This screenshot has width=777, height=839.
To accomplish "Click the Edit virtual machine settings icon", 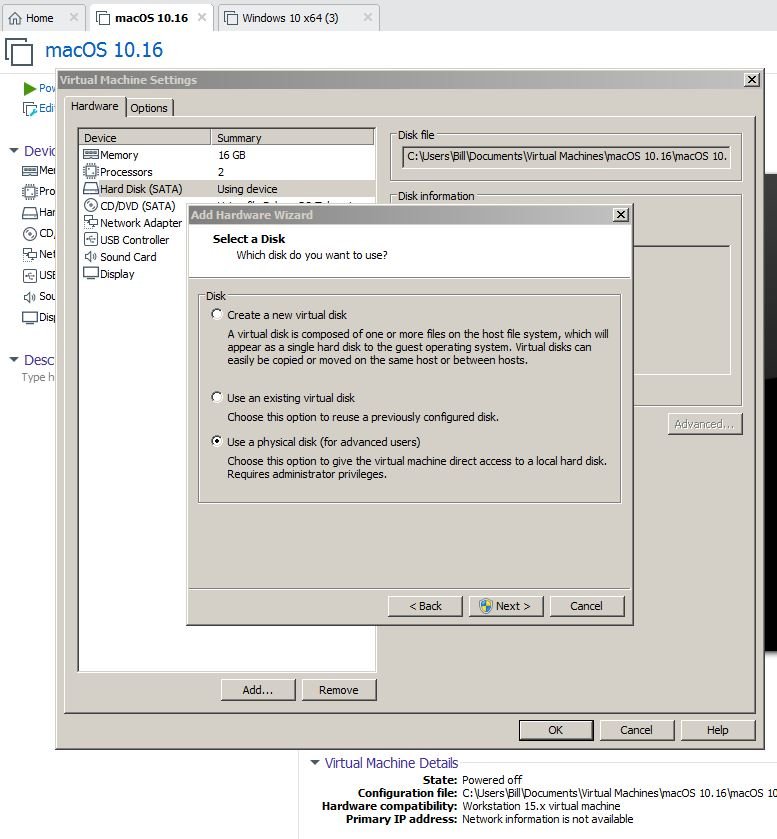I will pyautogui.click(x=29, y=109).
